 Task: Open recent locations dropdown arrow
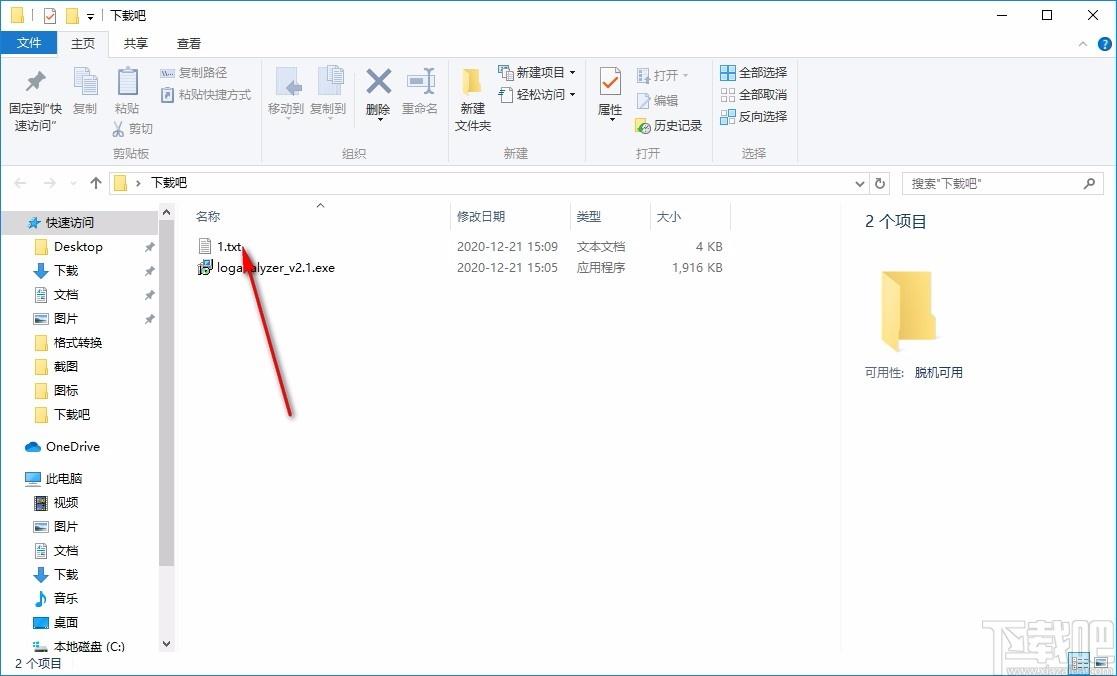point(73,184)
